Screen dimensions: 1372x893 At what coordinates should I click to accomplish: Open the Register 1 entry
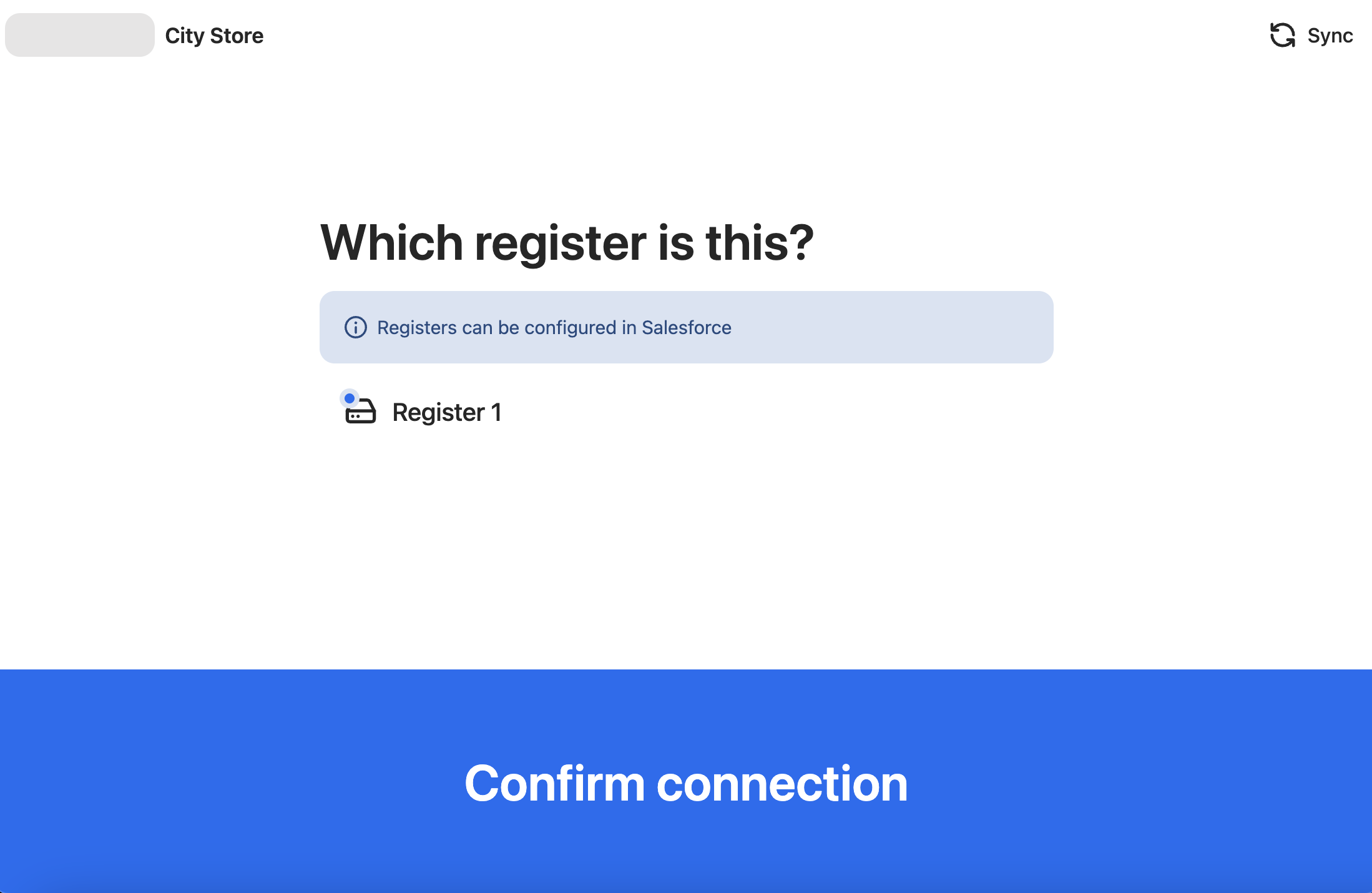(446, 412)
